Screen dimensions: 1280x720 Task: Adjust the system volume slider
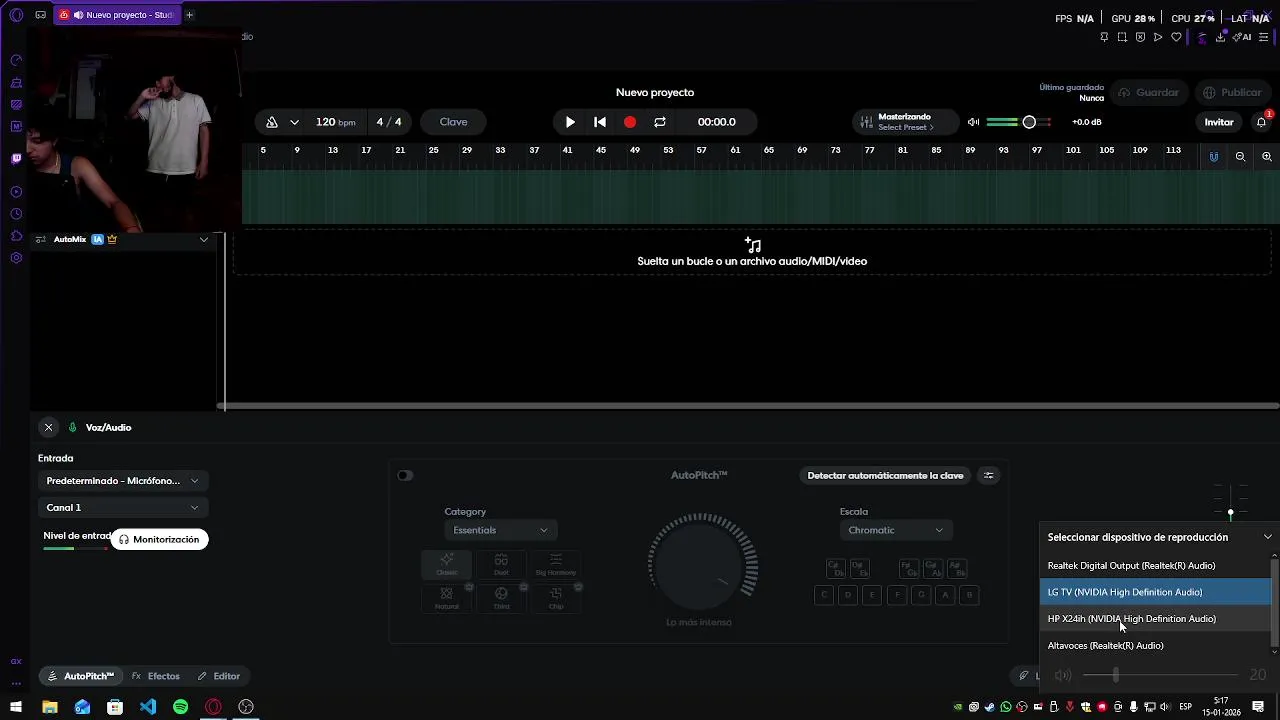point(1116,675)
